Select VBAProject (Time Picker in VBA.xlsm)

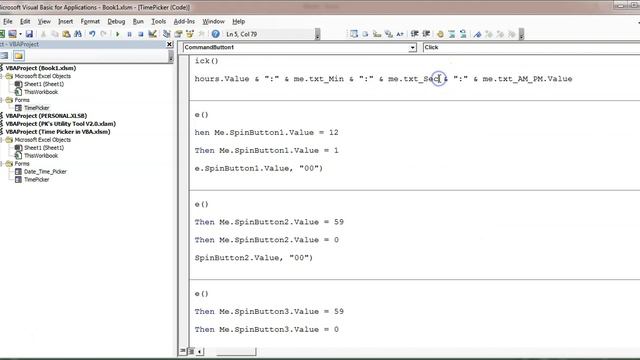(58, 132)
